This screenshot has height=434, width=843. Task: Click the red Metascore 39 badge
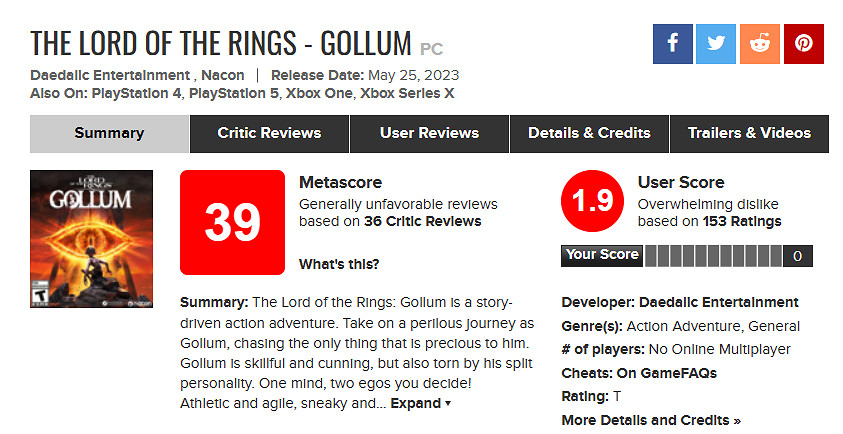(x=231, y=222)
